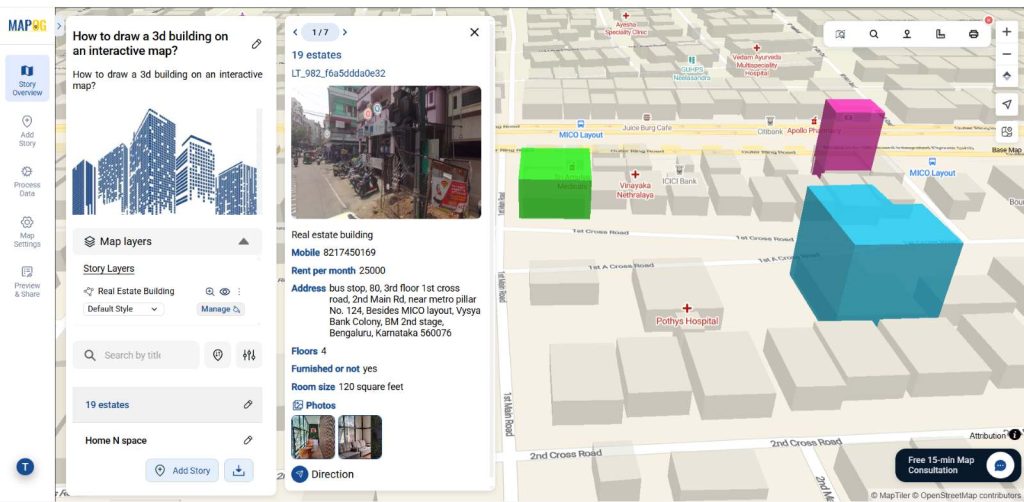This screenshot has width=1024, height=502.
Task: Collapse the Map layers section
Action: [x=243, y=241]
